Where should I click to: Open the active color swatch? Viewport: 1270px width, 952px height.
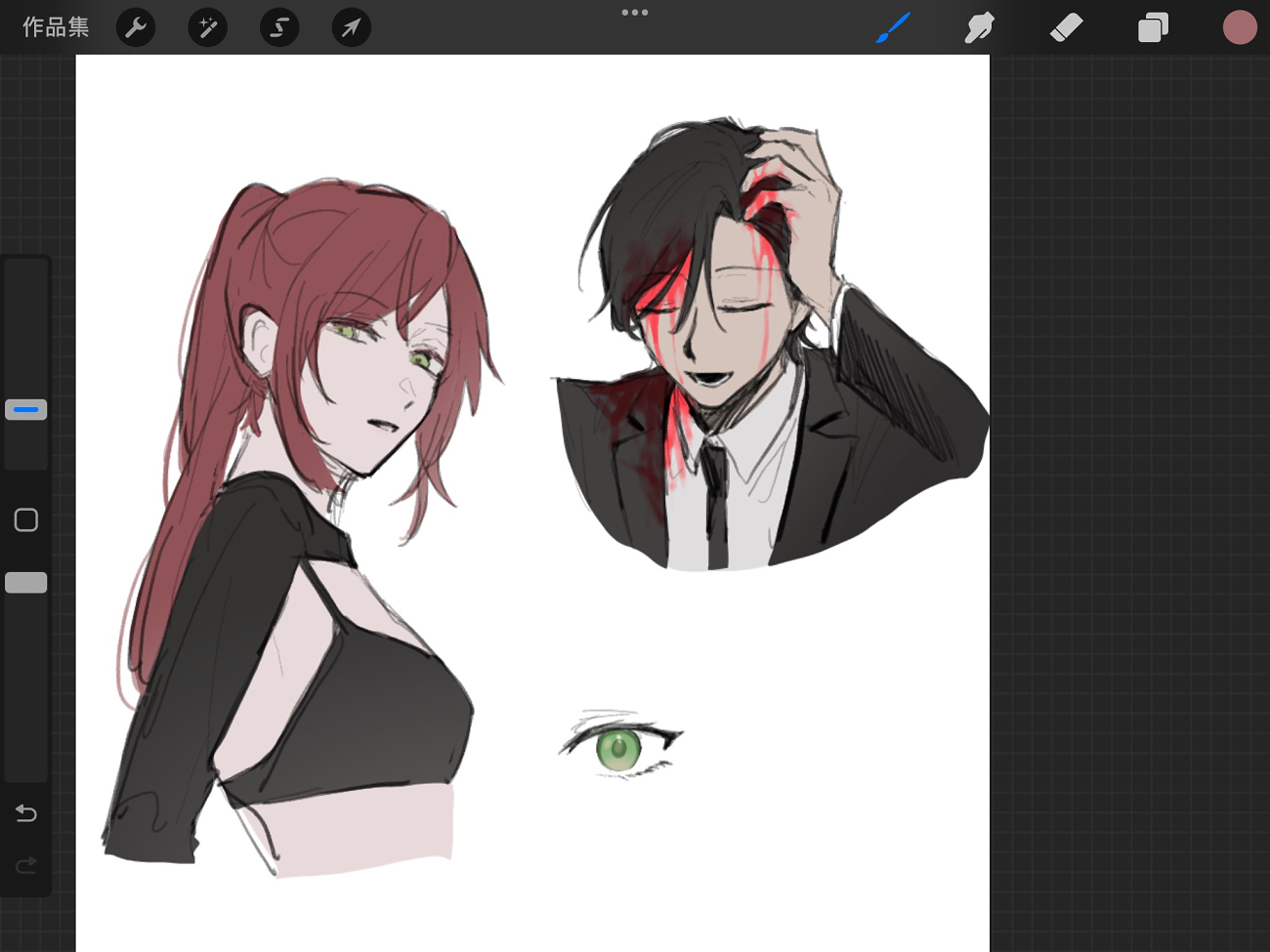click(1239, 27)
